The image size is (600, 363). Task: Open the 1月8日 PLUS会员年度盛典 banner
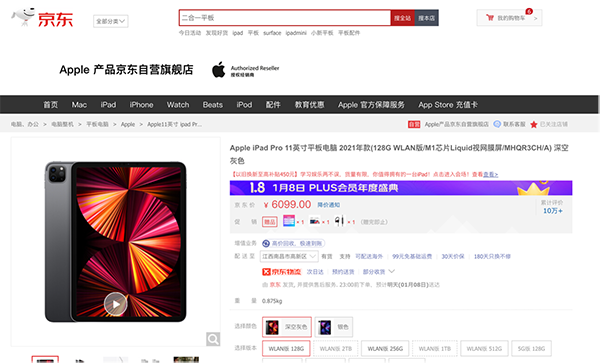click(401, 188)
